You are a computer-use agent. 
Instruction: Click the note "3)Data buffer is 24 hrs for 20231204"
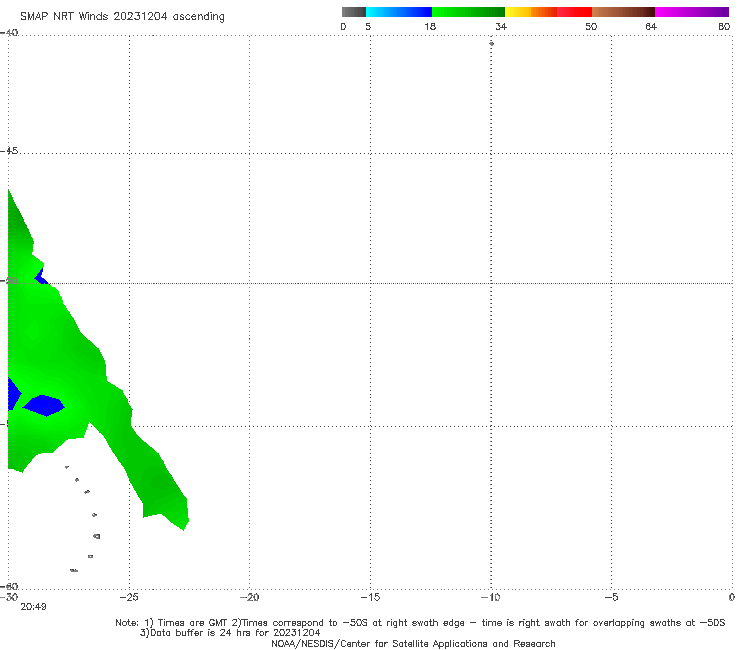(230, 633)
